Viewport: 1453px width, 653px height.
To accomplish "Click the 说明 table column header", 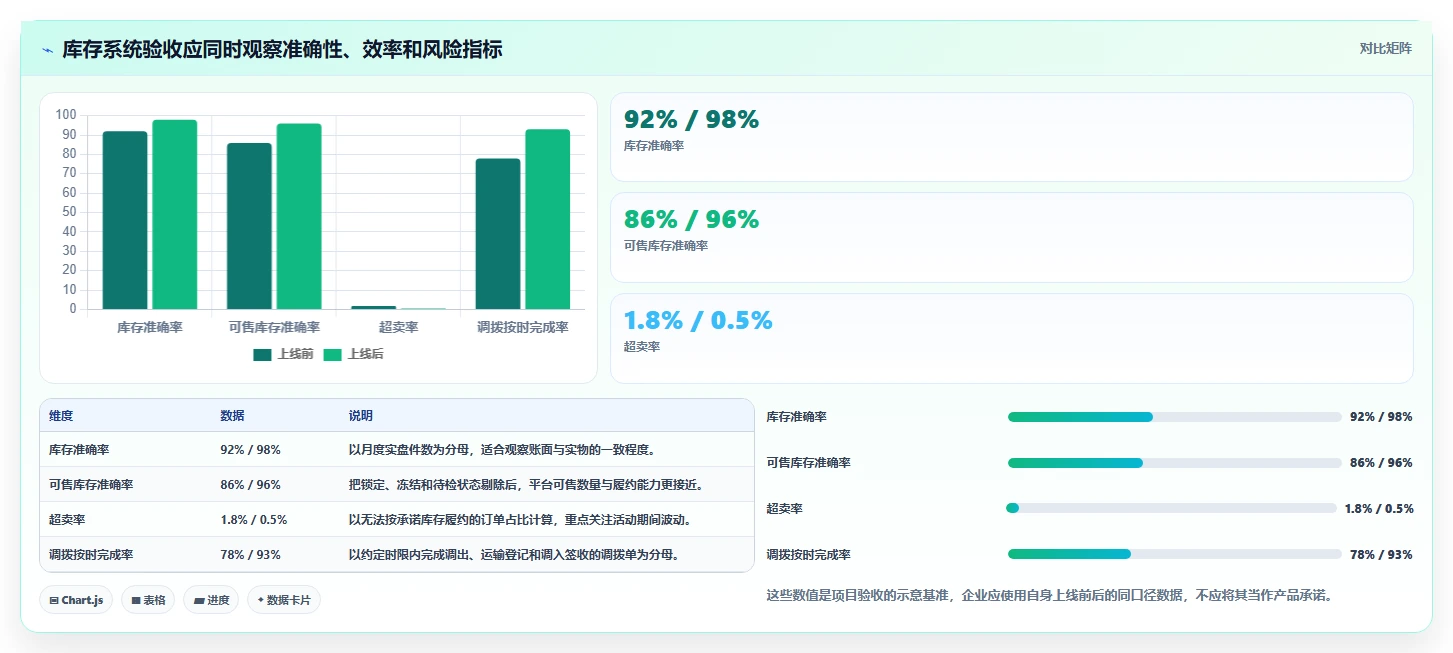I will pos(360,416).
